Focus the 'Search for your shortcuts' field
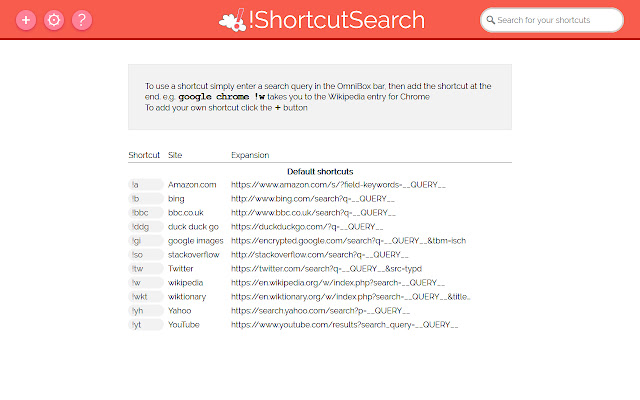Viewport: 640px width, 400px height. 552,20
